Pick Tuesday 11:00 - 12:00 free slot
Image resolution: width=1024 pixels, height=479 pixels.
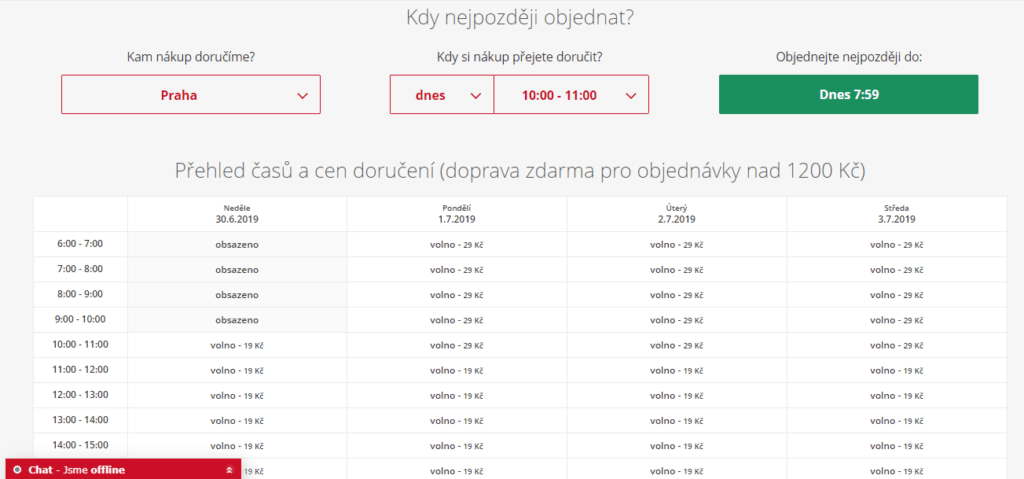(677, 370)
